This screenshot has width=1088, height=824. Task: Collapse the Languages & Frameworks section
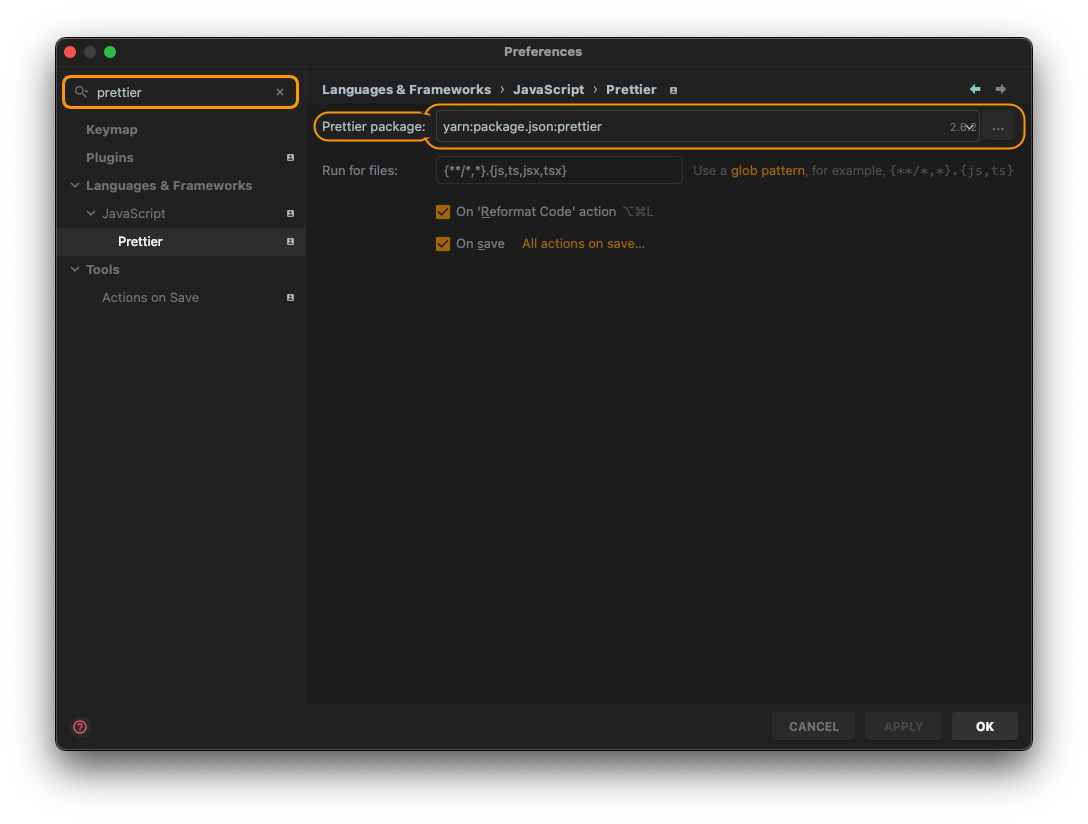(x=75, y=185)
